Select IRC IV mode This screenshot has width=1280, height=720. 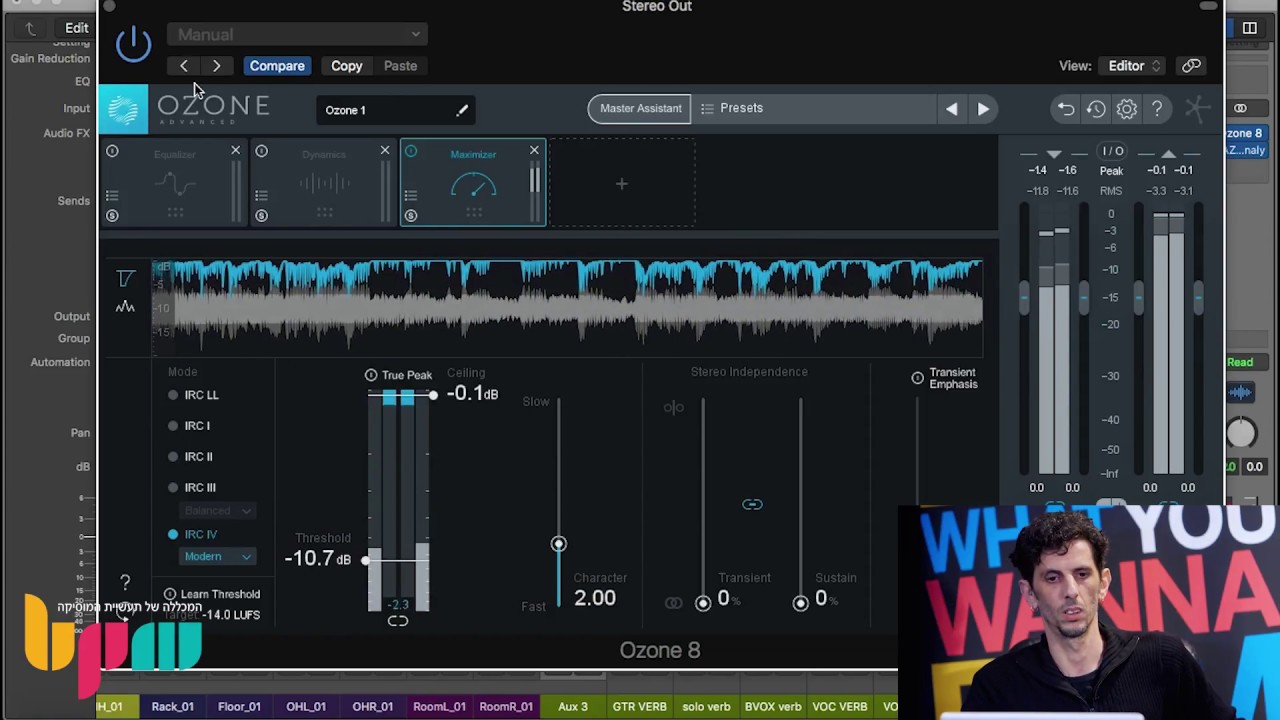[x=193, y=535]
